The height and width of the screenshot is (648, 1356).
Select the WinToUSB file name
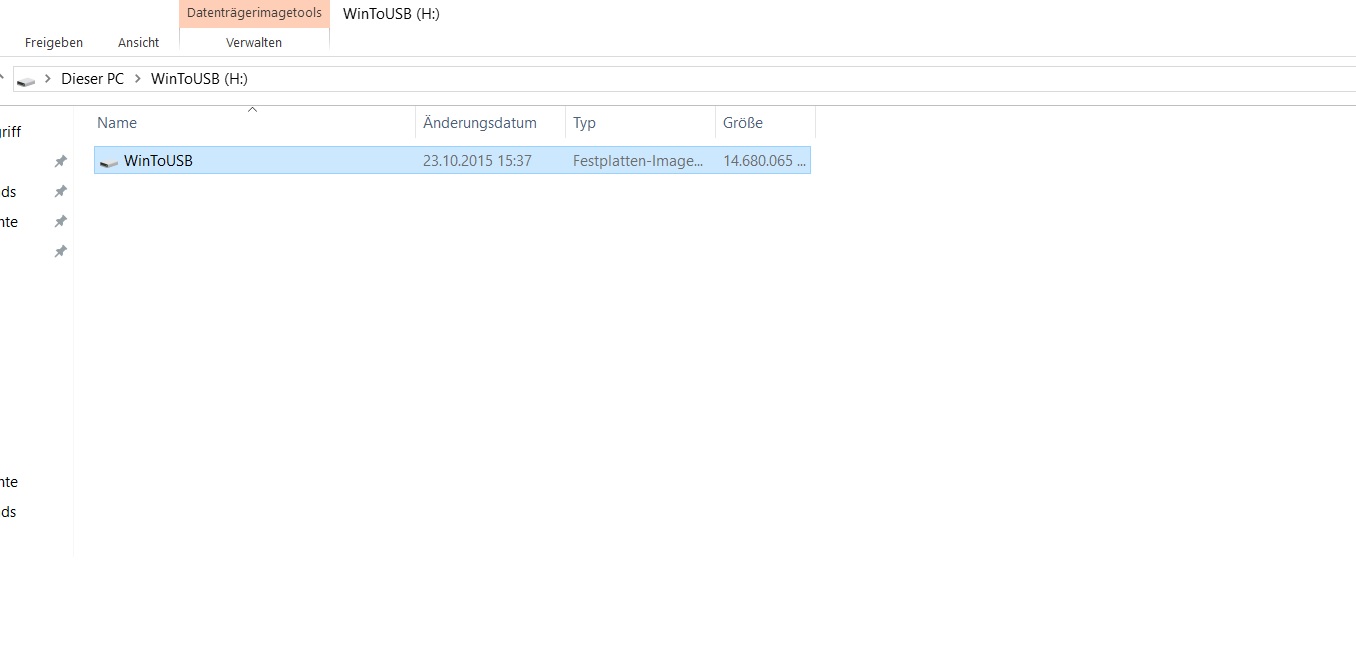click(x=158, y=160)
